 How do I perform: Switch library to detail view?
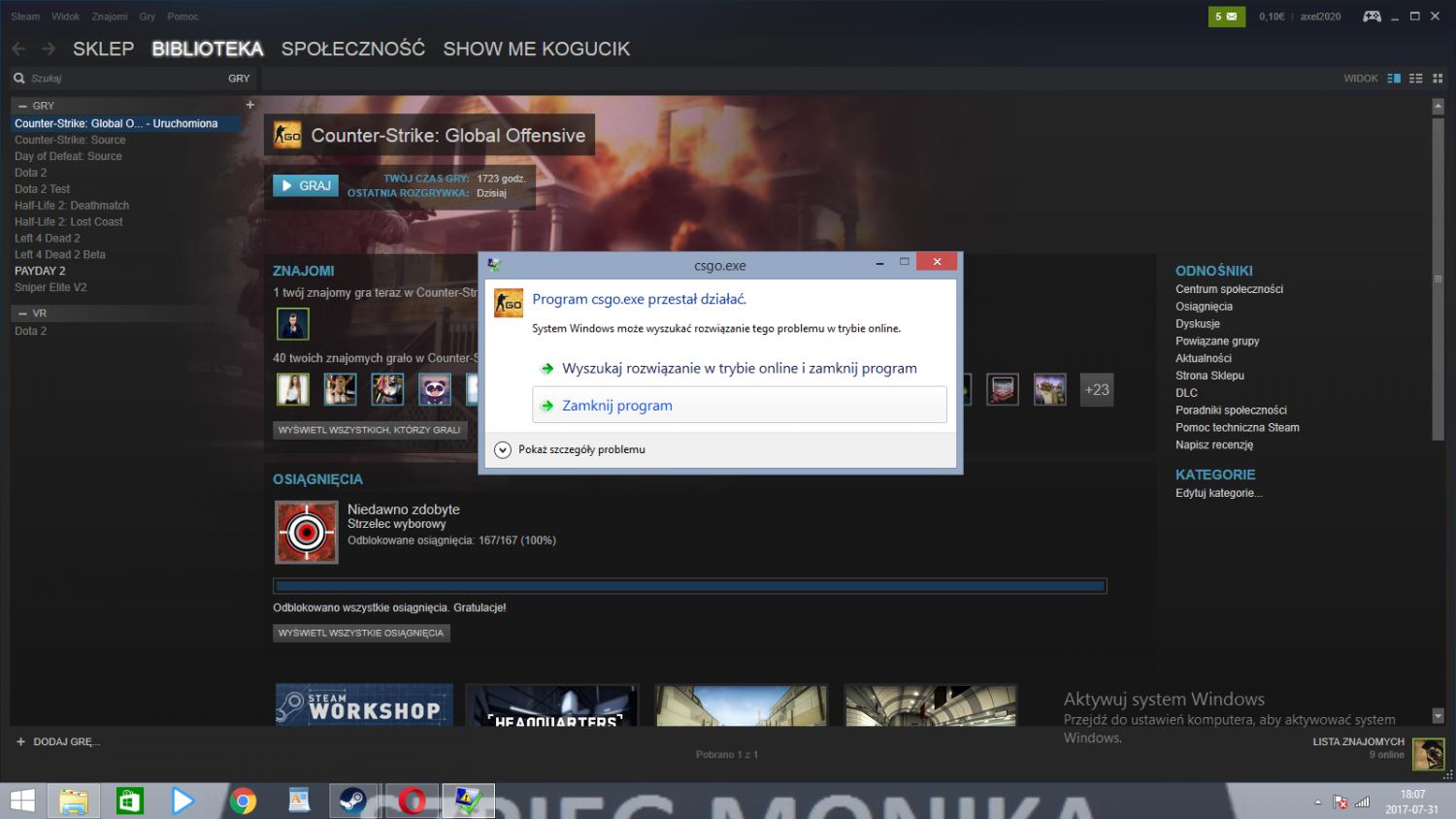point(1394,79)
